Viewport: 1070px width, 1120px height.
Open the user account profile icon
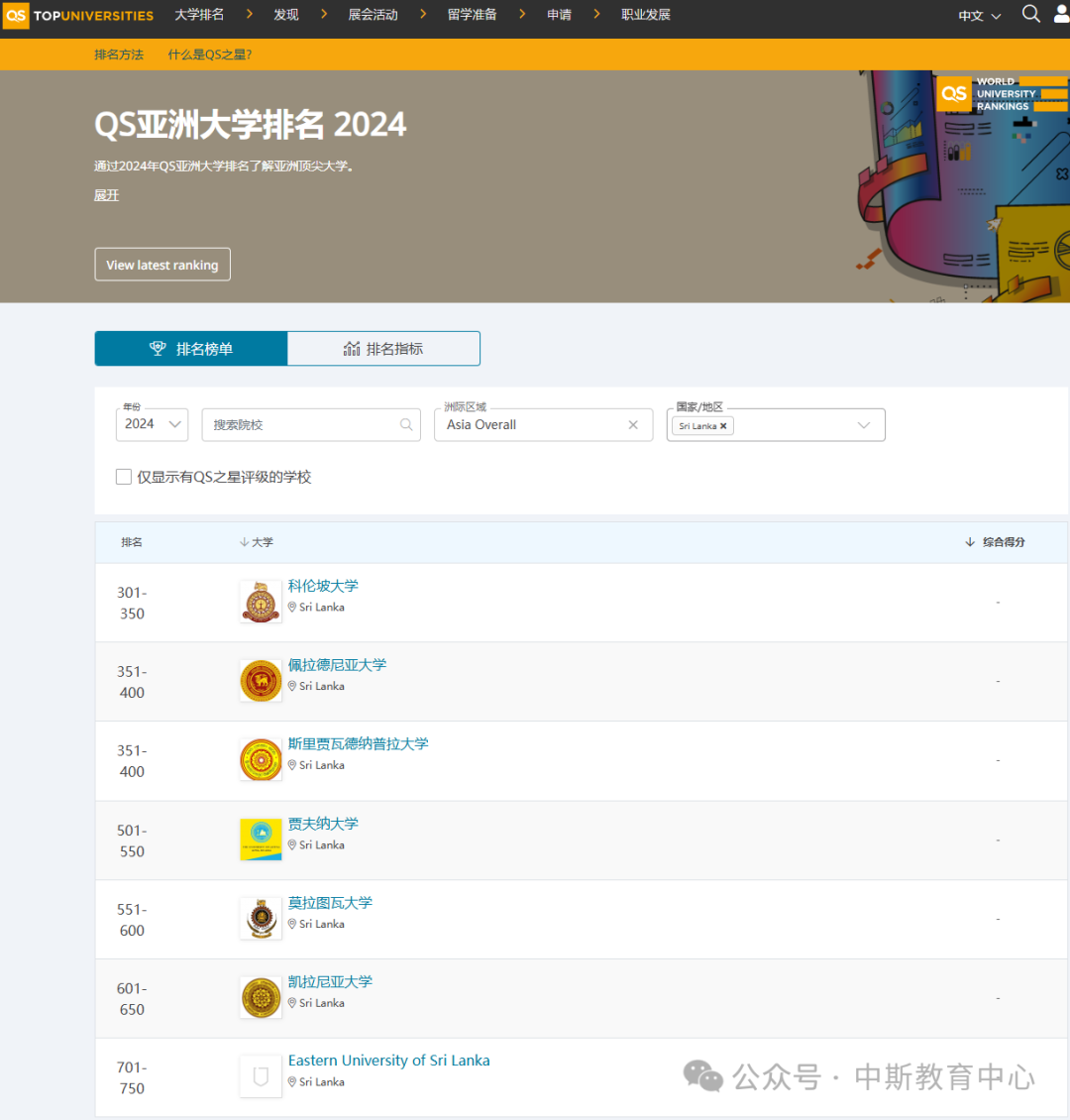coord(1062,14)
